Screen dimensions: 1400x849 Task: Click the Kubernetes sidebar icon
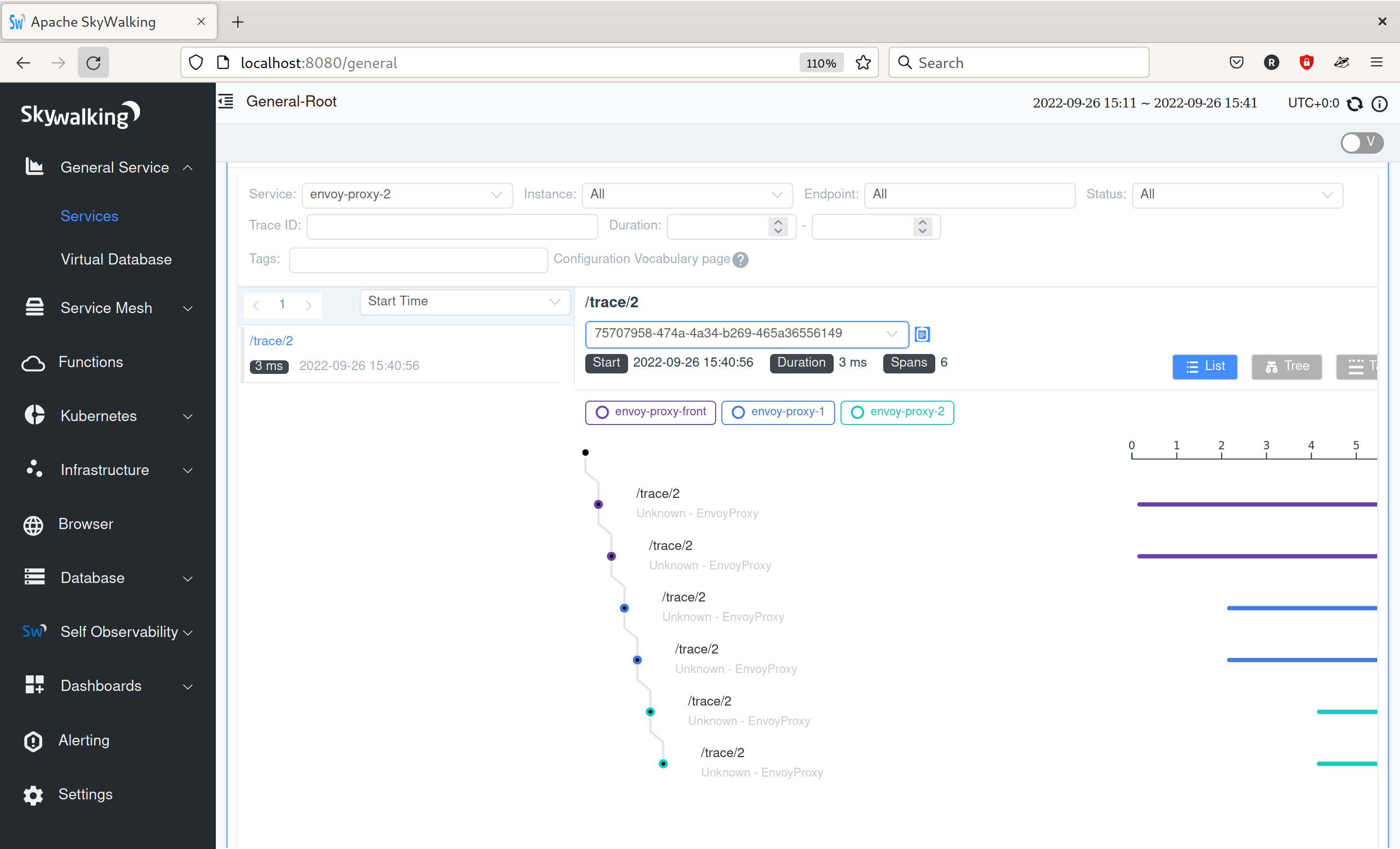click(33, 415)
